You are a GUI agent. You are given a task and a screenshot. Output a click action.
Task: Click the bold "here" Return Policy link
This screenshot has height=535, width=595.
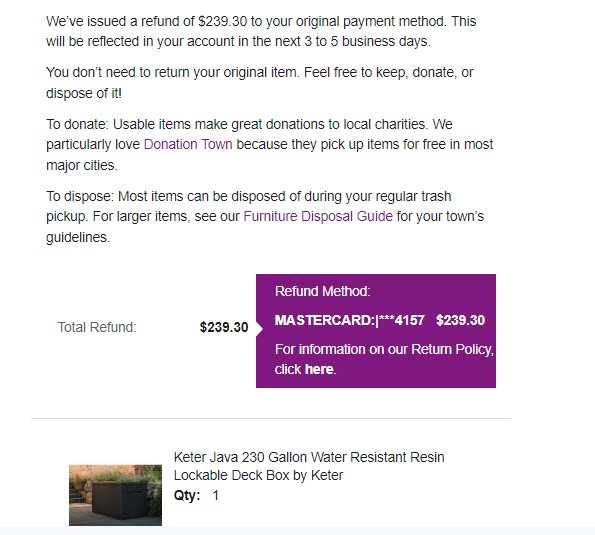click(319, 369)
